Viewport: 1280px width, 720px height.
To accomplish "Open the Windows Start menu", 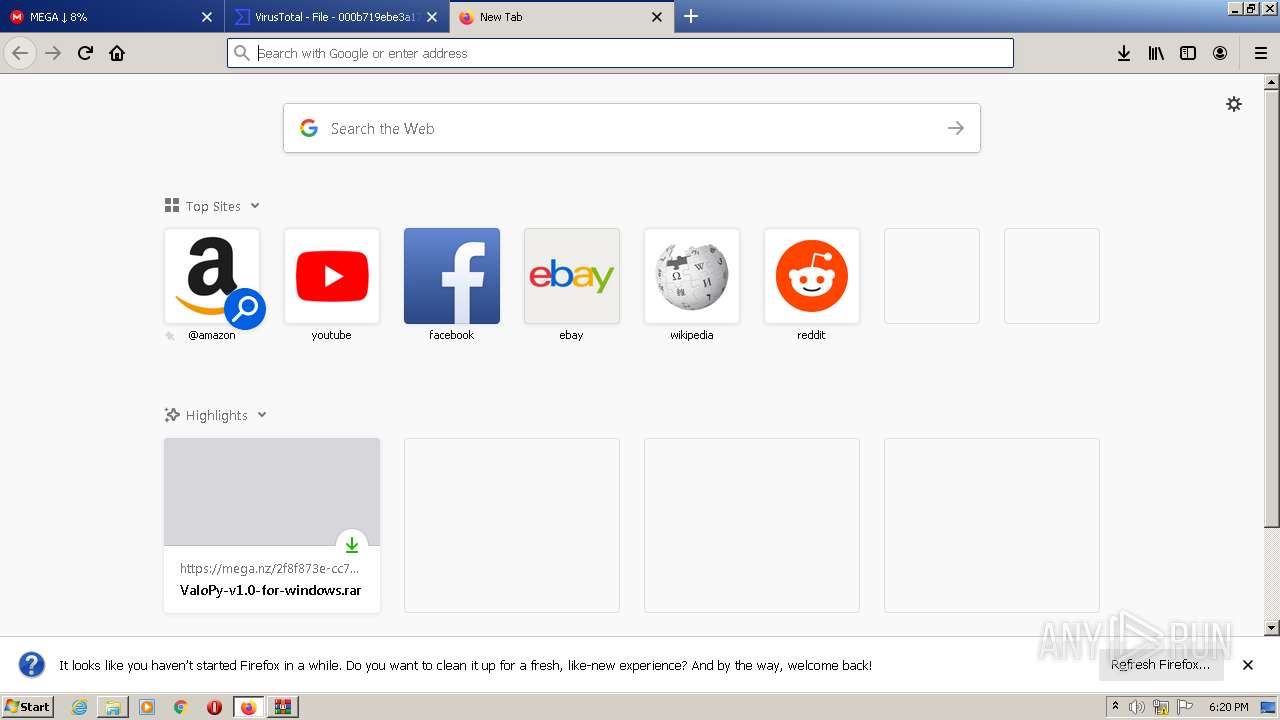I will coord(27,707).
